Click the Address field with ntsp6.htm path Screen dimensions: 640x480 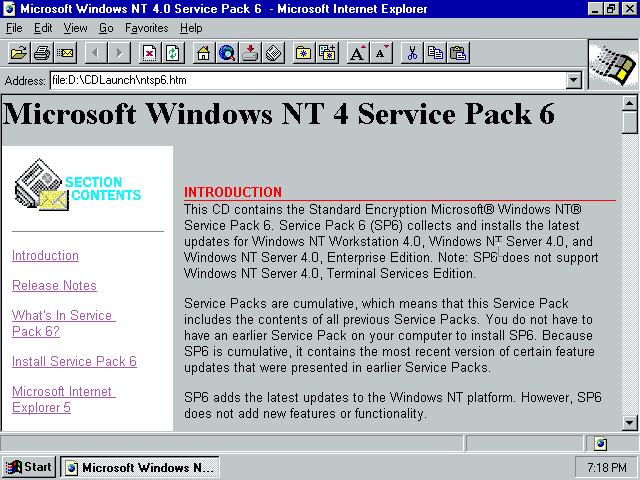pos(308,80)
